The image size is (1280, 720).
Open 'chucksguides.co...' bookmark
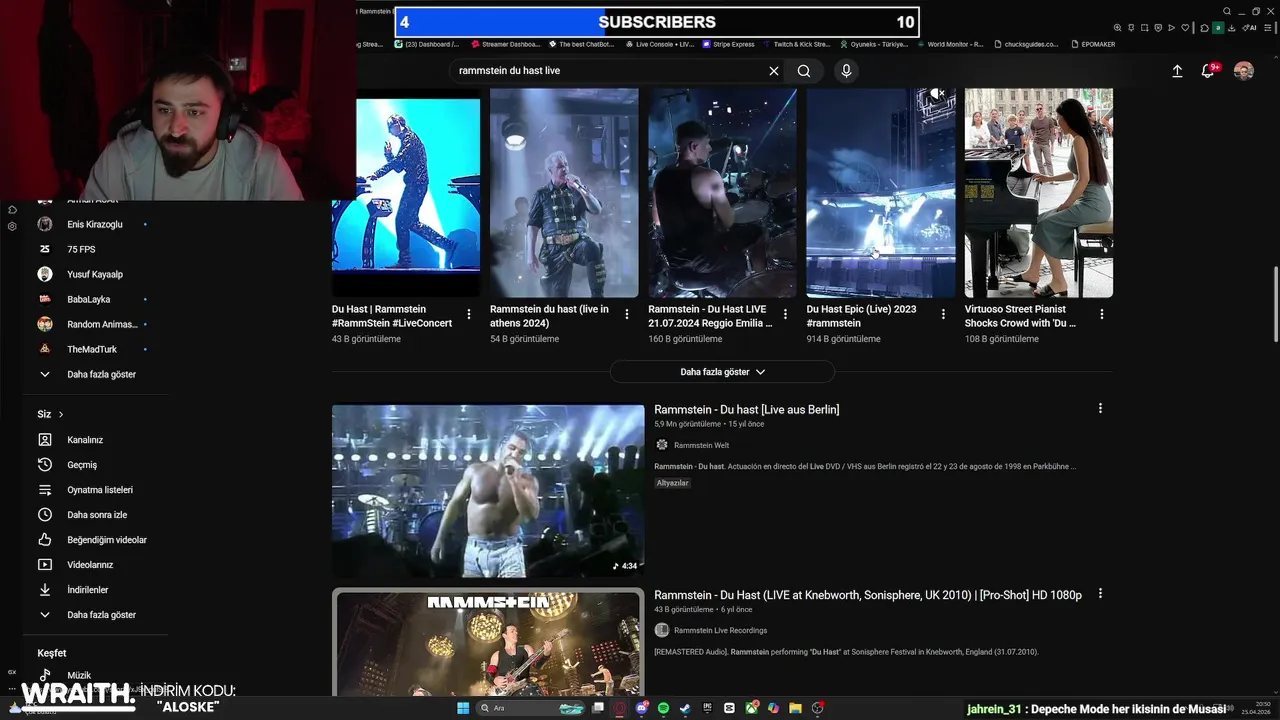1026,44
